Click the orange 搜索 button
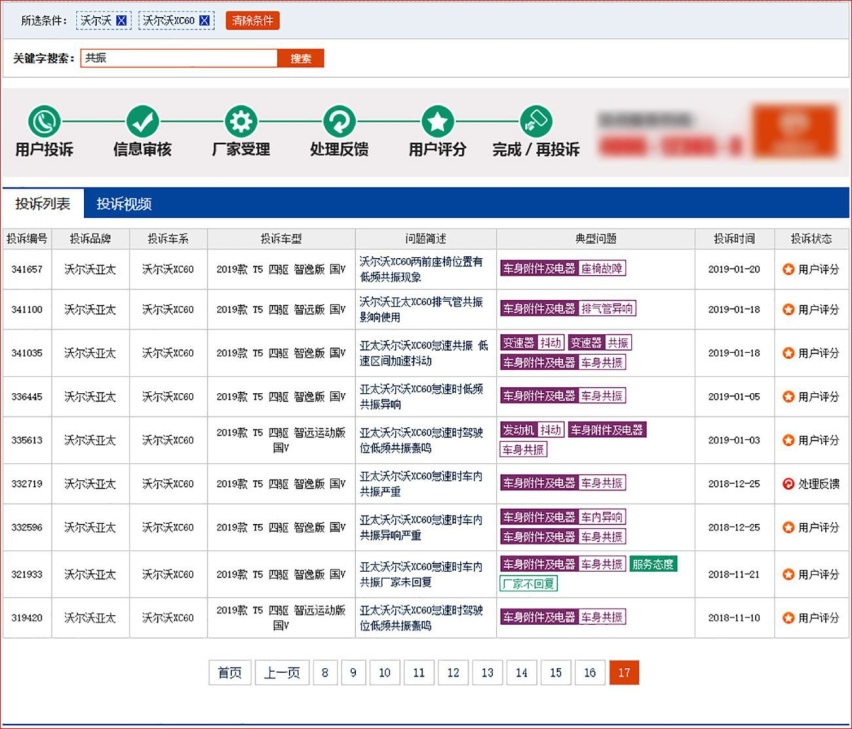The height and width of the screenshot is (729, 852). (300, 58)
